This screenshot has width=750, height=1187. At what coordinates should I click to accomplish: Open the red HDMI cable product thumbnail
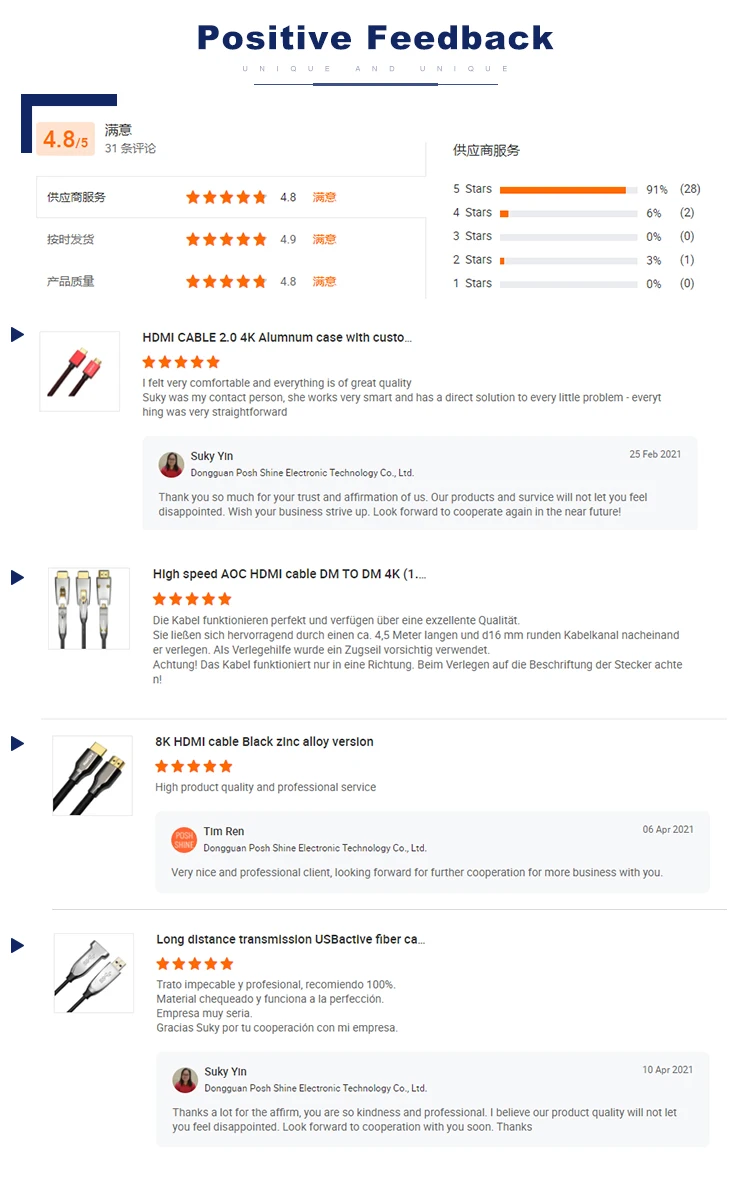[x=79, y=372]
